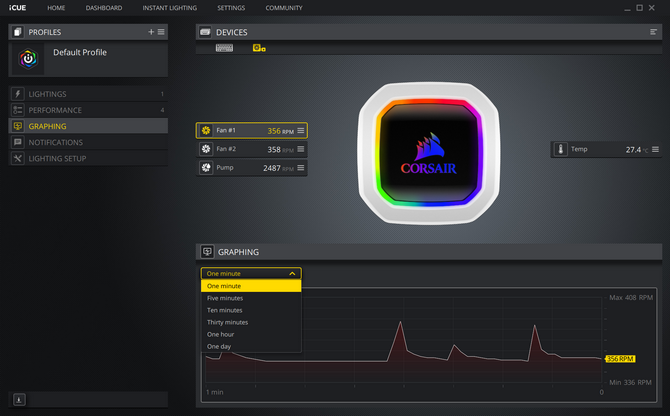The height and width of the screenshot is (416, 670).
Task: Click the iCUE logo
Action: 18,8
